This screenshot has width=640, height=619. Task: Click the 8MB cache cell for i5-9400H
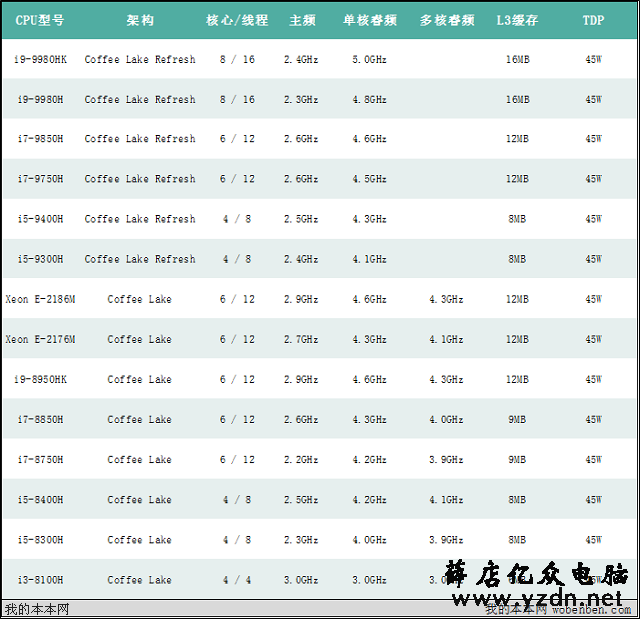click(517, 219)
